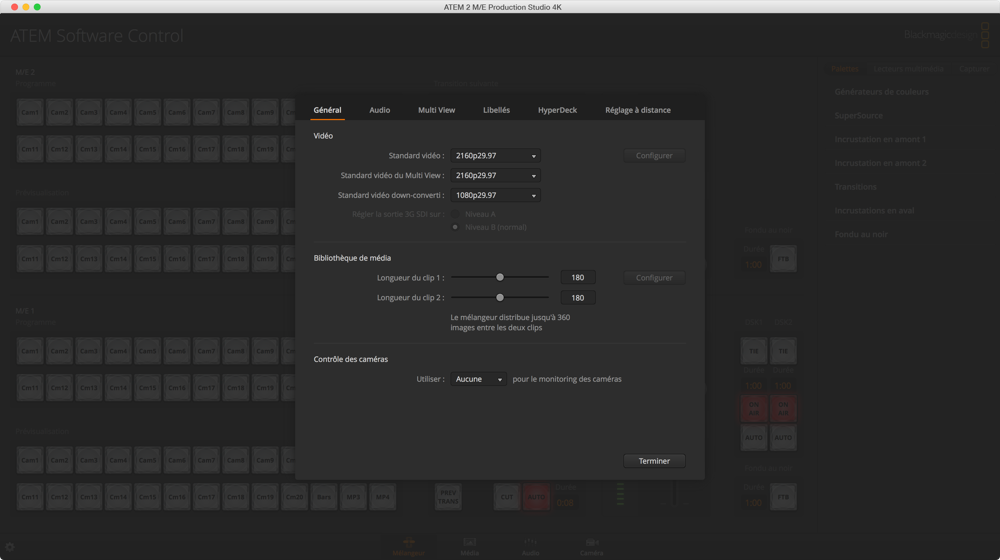Click Configurer next to Standard vidéo
Viewport: 1000px width, 560px height.
(x=654, y=156)
